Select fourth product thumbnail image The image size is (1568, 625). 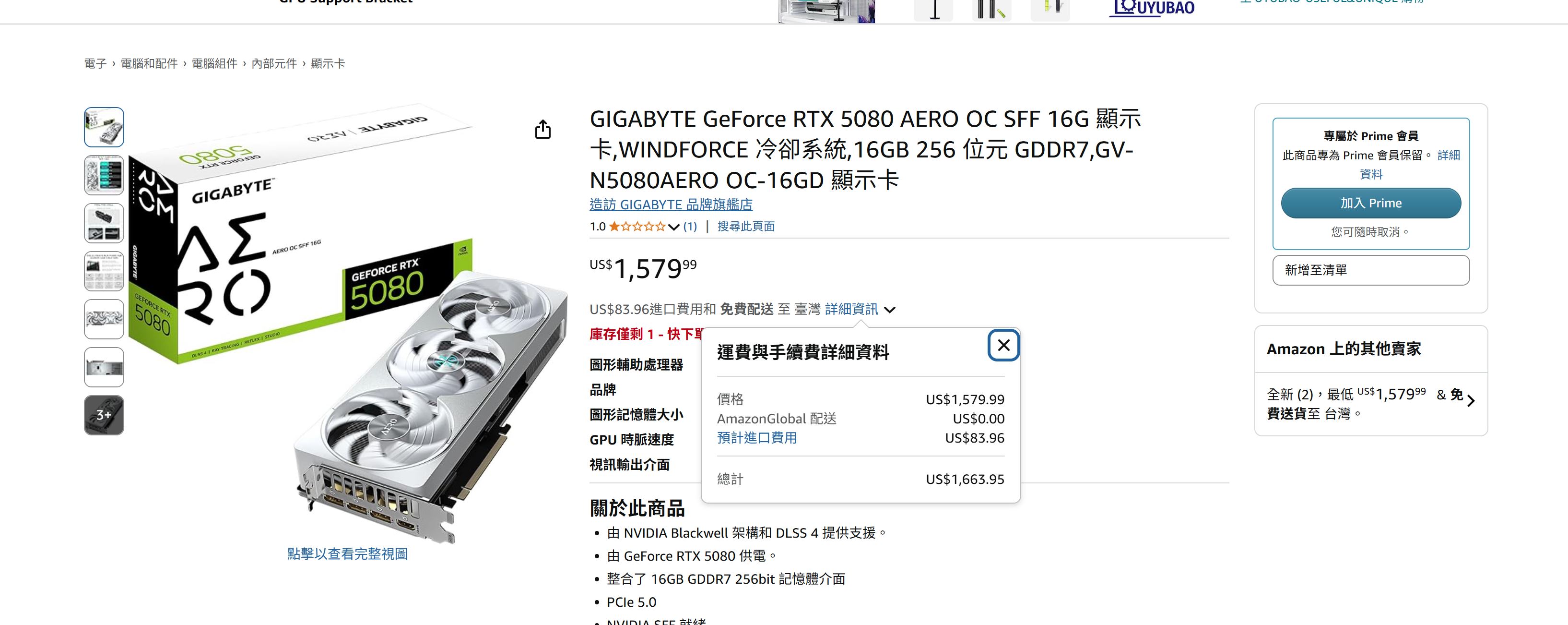point(104,271)
